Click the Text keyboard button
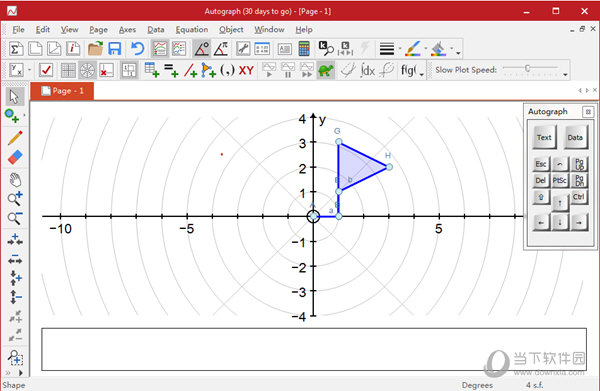 [544, 137]
